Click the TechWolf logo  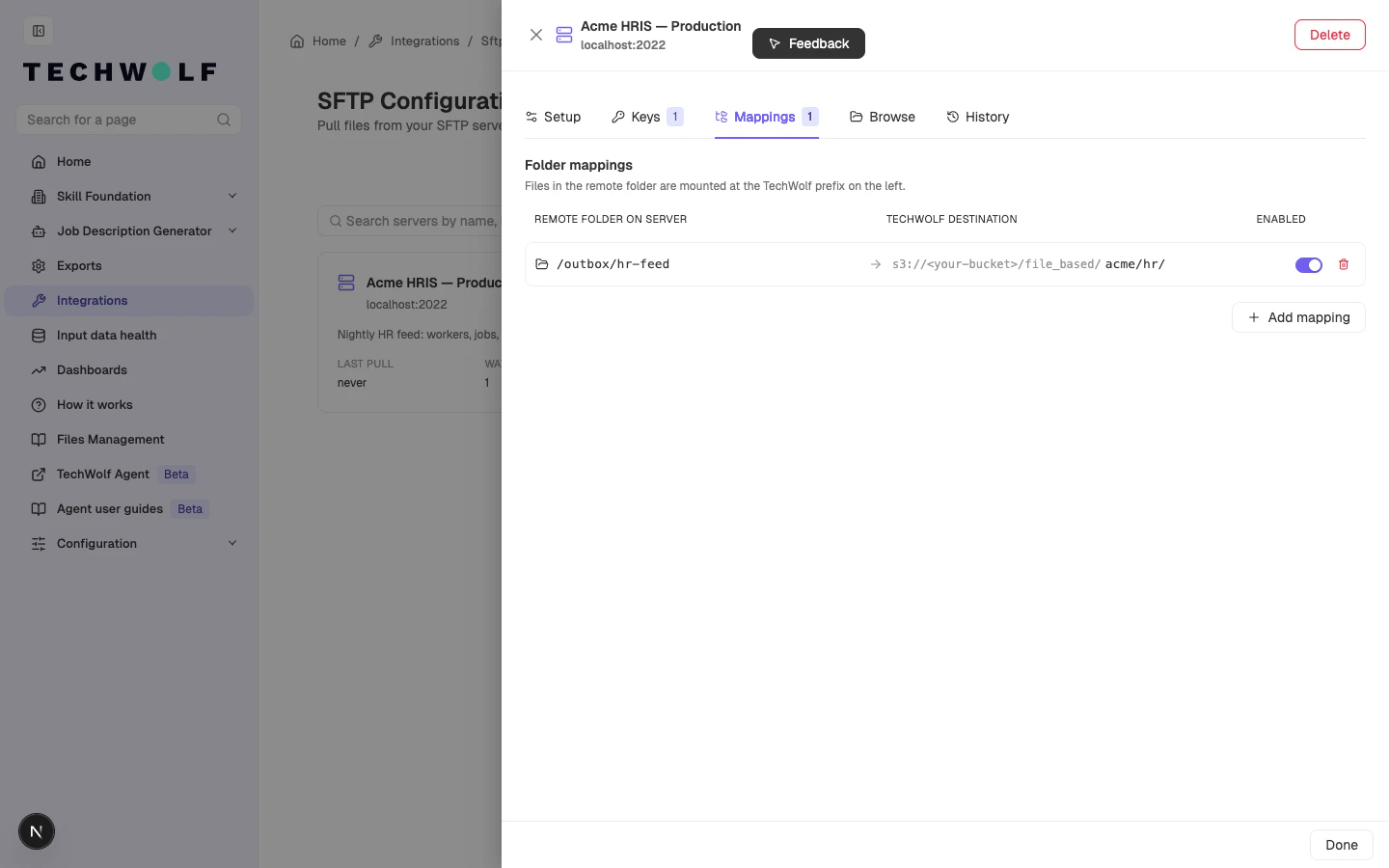click(x=120, y=72)
